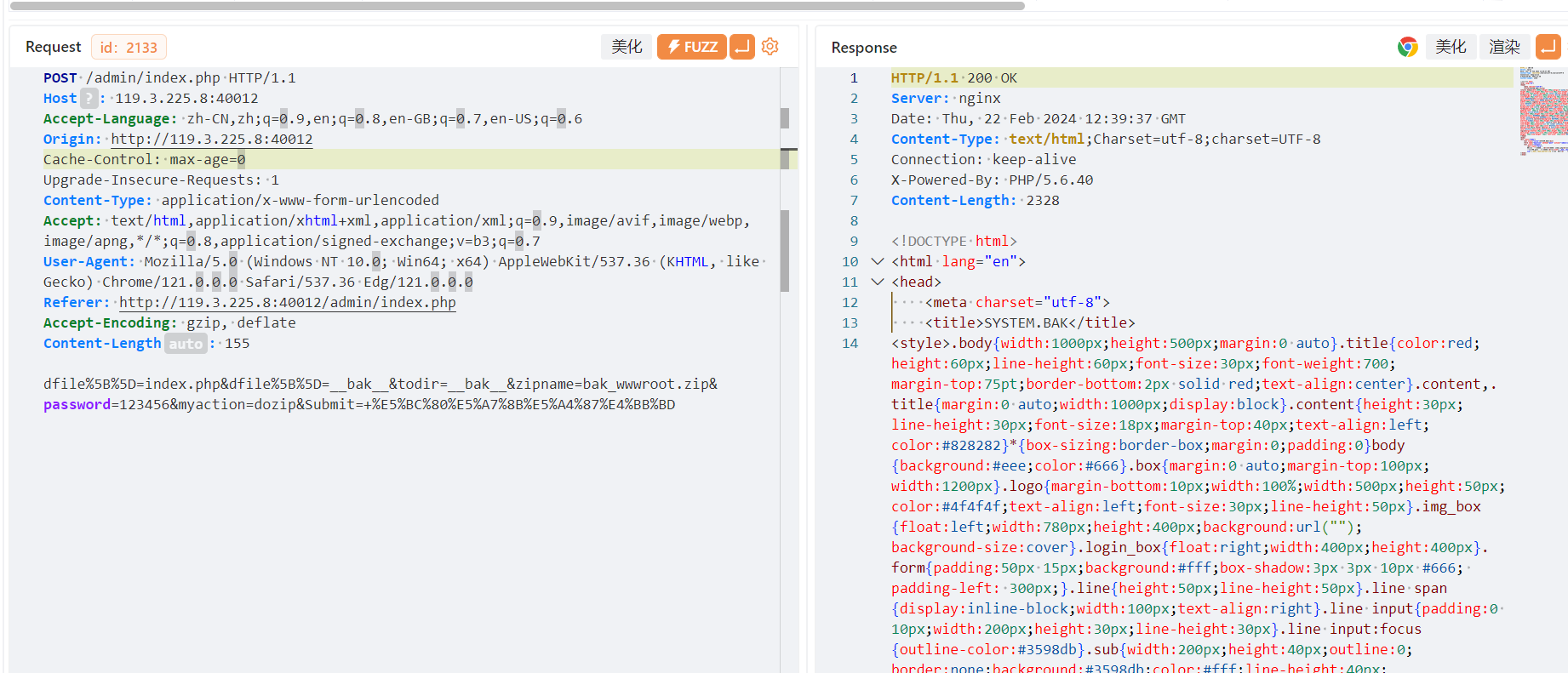Viewport: 1568px width, 673px height.
Task: Open response in Chrome browser icon
Action: pyautogui.click(x=1407, y=47)
